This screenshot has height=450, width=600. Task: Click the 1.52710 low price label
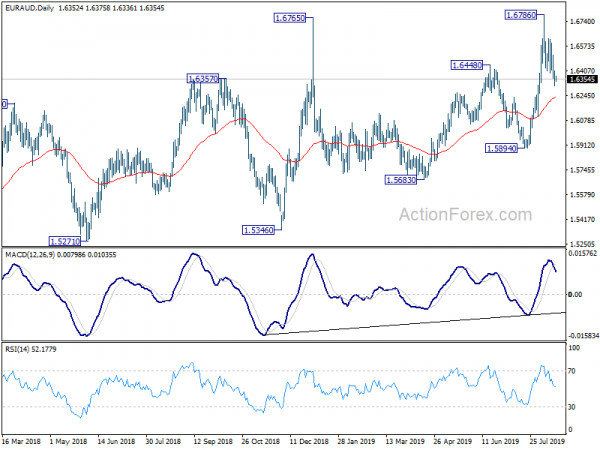click(65, 241)
